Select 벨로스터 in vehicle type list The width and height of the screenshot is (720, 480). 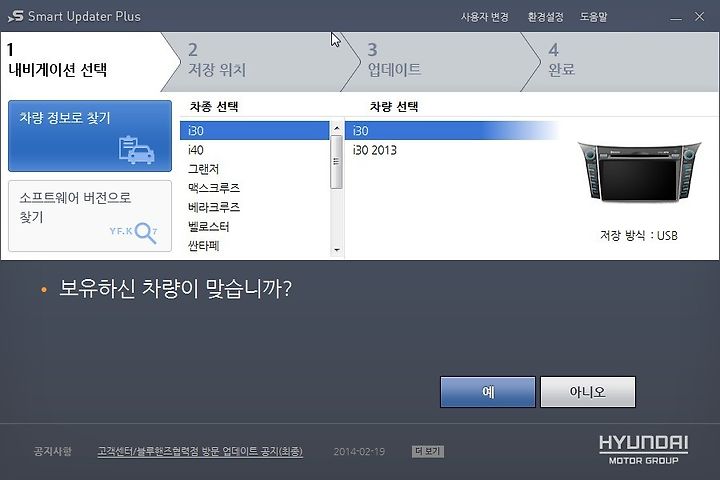[x=255, y=226]
